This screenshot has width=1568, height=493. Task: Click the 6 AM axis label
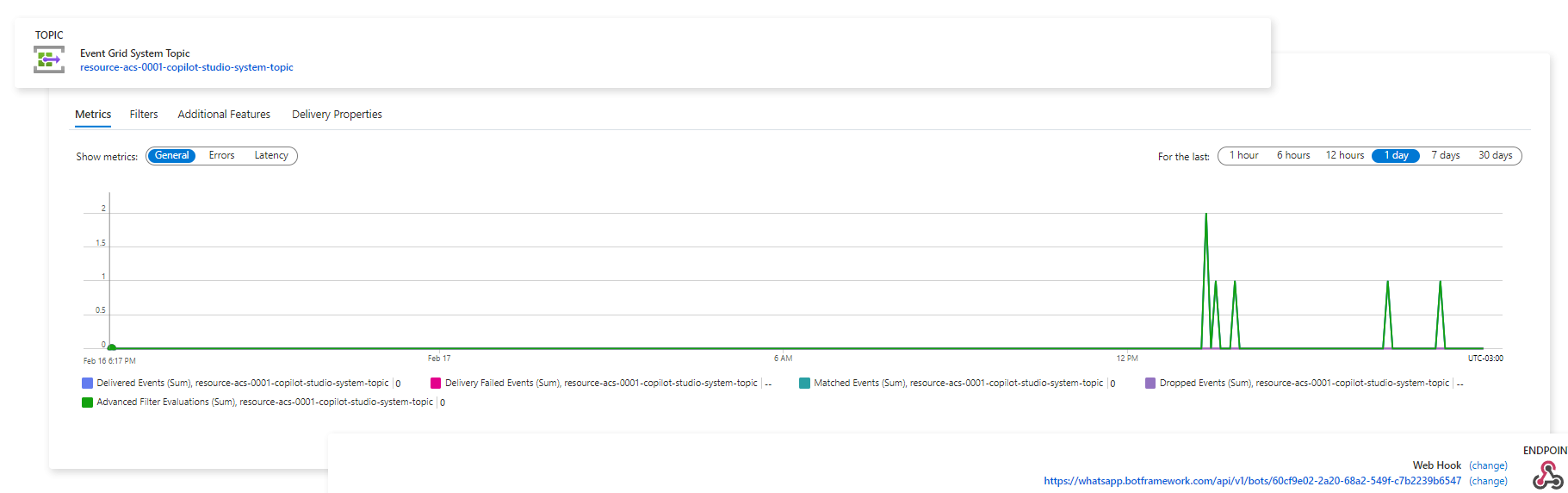point(783,359)
